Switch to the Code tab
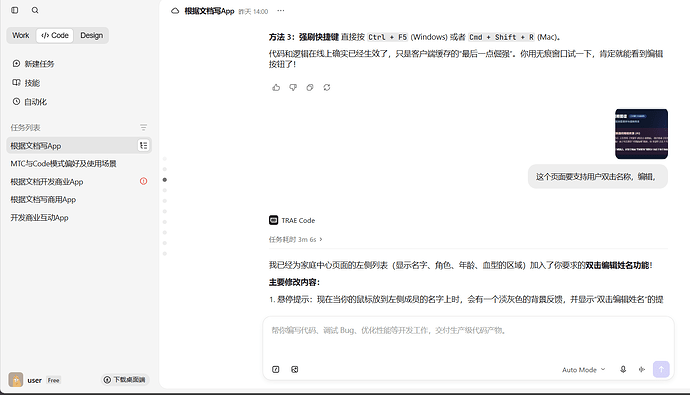This screenshot has width=690, height=395. 55,35
